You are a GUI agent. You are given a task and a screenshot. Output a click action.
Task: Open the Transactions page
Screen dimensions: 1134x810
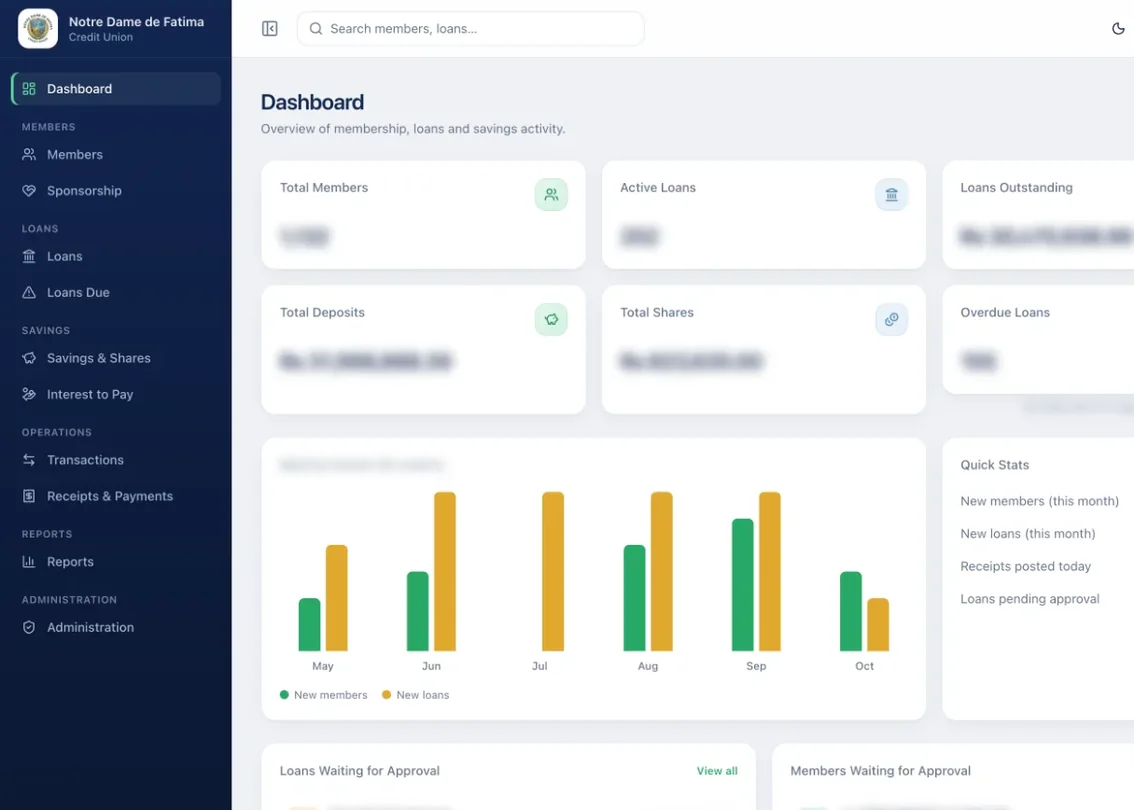pyautogui.click(x=116, y=460)
